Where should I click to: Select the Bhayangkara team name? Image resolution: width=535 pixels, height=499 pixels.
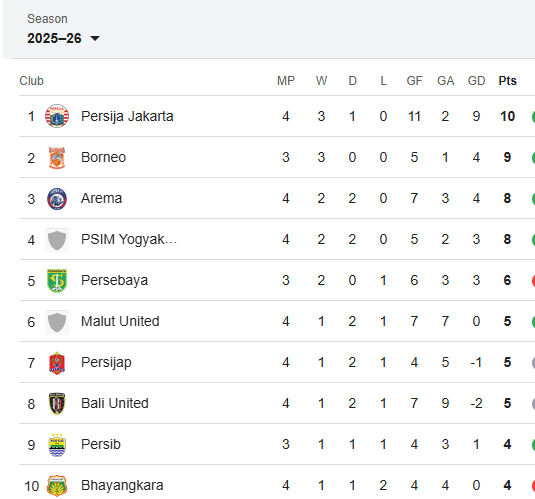[x=122, y=485]
